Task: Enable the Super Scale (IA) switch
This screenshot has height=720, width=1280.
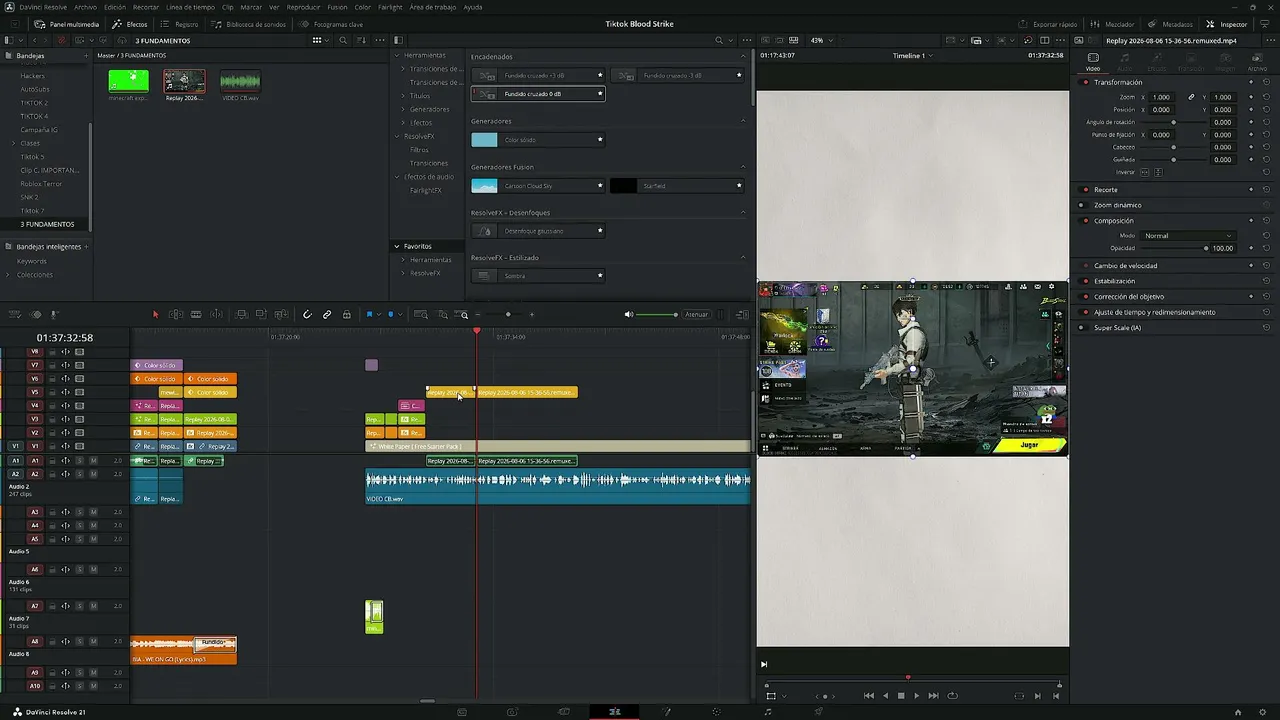Action: (1081, 328)
